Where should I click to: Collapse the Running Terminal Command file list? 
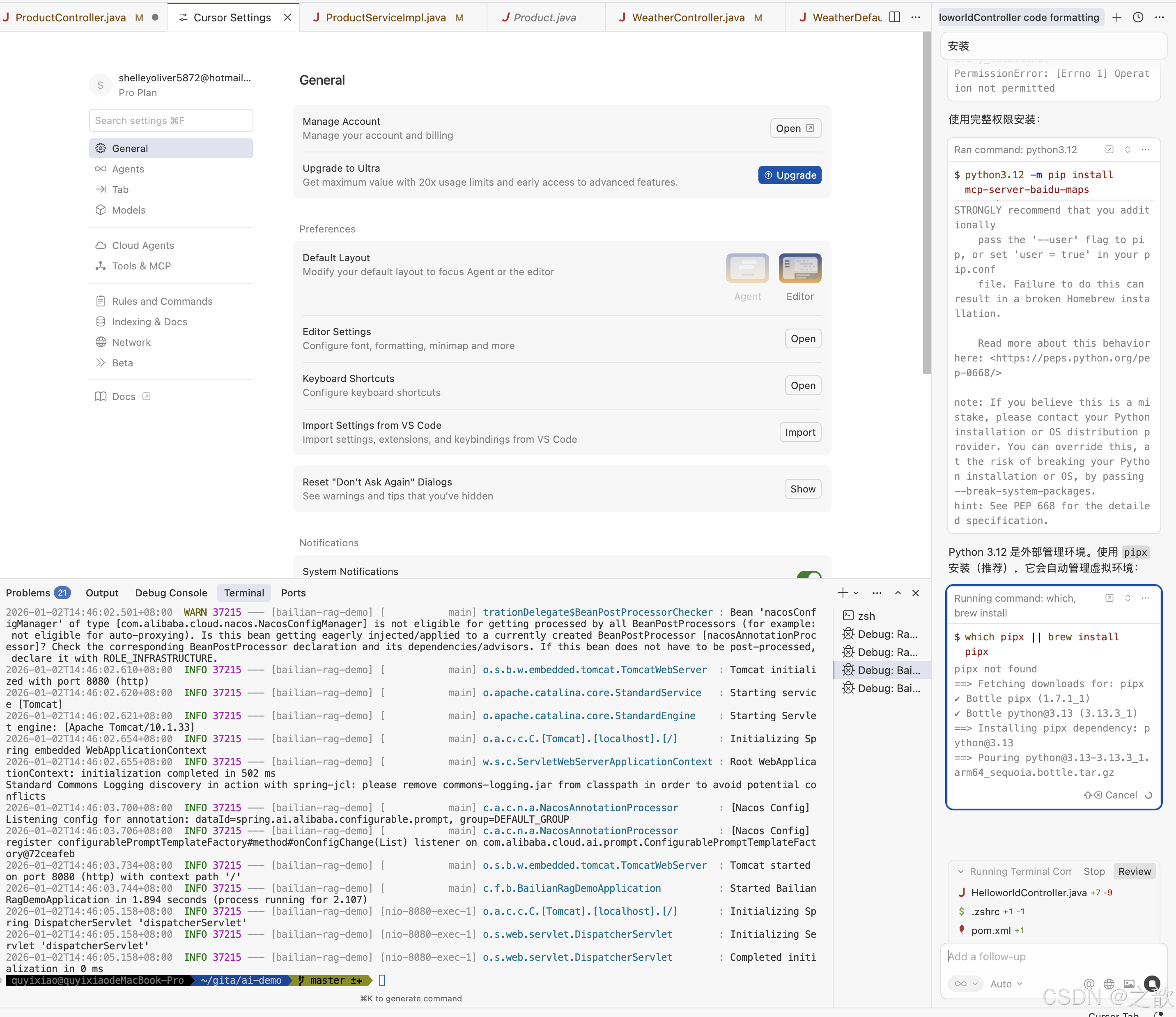pos(960,871)
